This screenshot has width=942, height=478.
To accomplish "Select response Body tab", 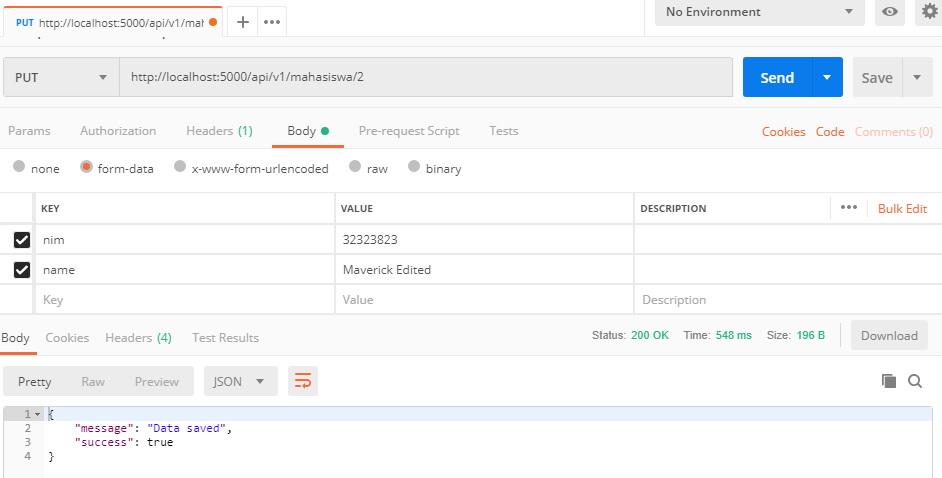I will [x=16, y=337].
